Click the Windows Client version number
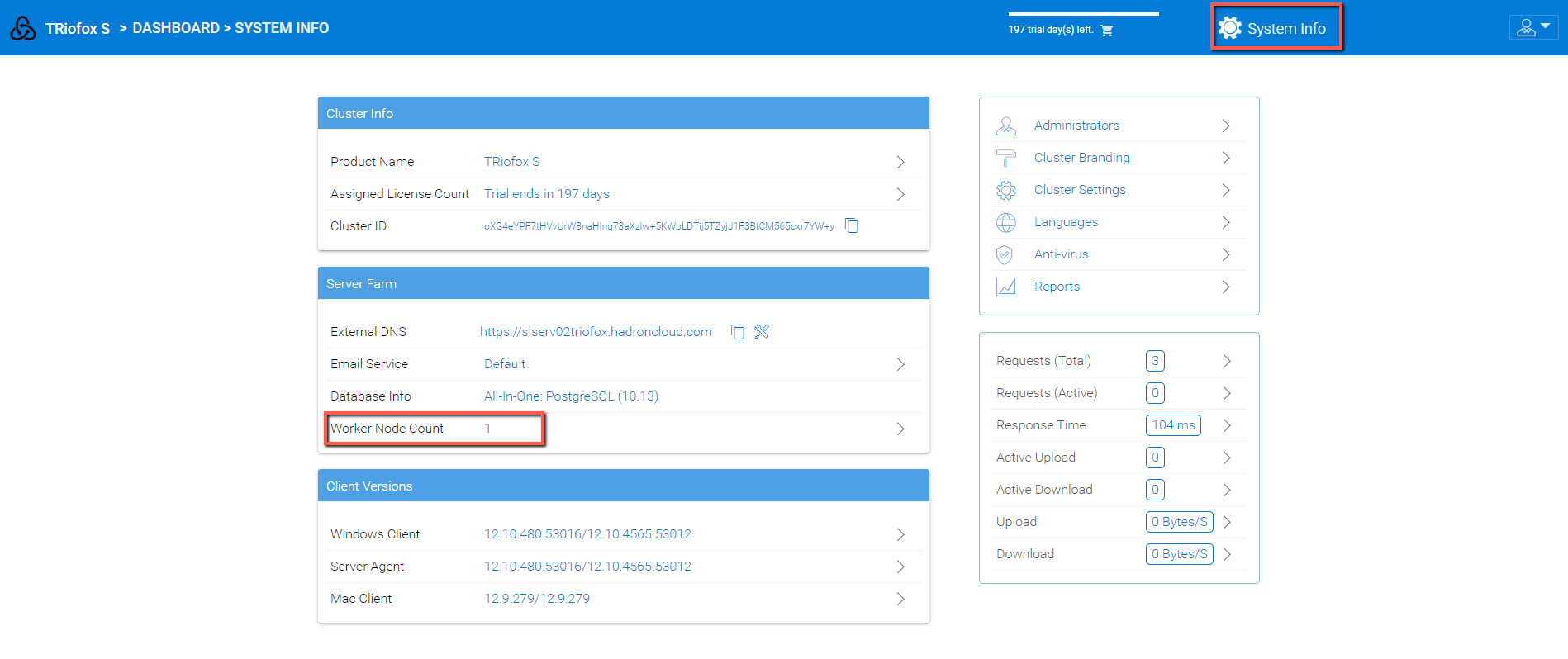Screen dimensions: 1568x659 click(x=587, y=534)
